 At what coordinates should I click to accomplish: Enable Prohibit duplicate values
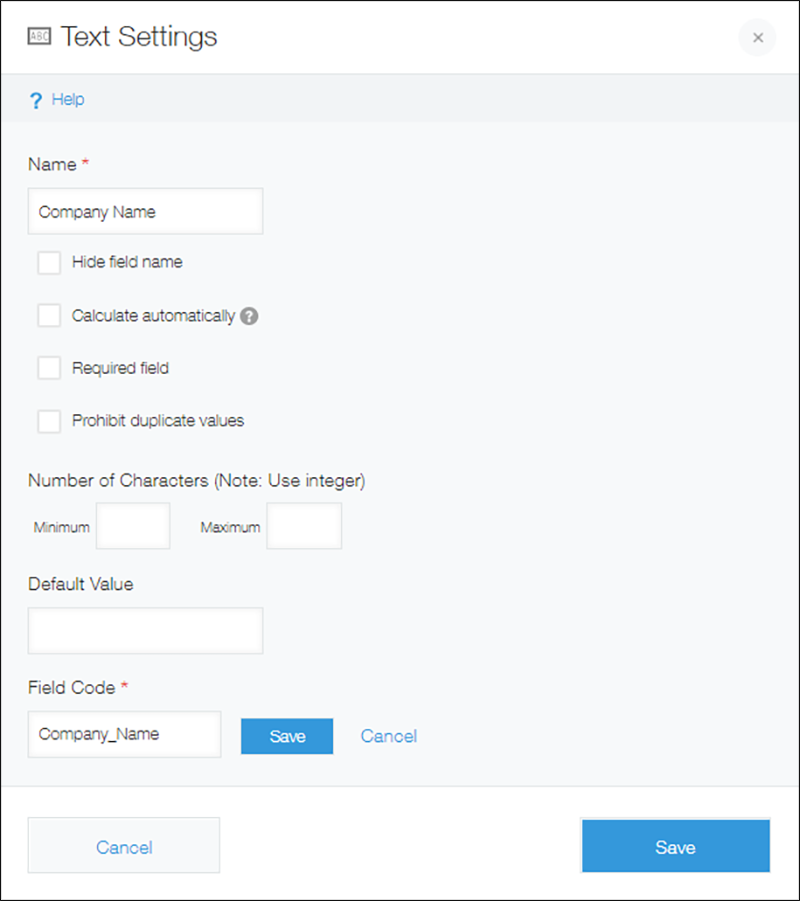[x=49, y=421]
